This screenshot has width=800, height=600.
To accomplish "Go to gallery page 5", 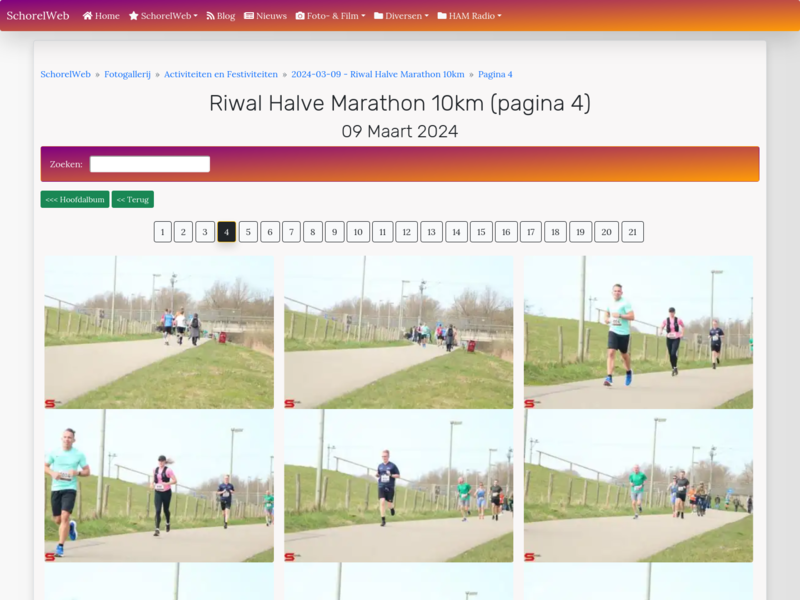I will [248, 232].
